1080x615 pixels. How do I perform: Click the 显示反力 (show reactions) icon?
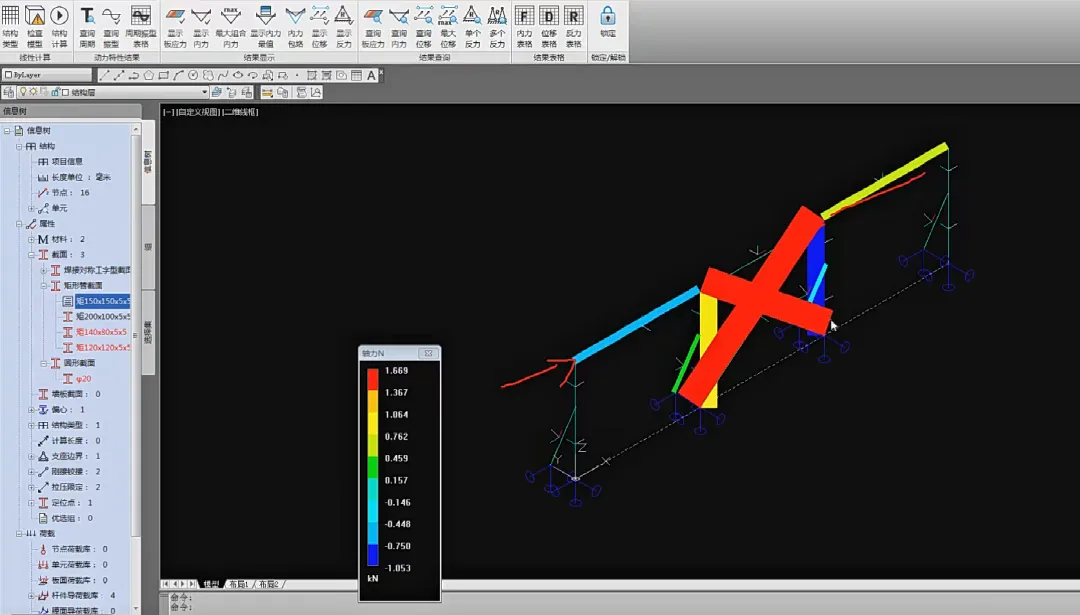[343, 16]
